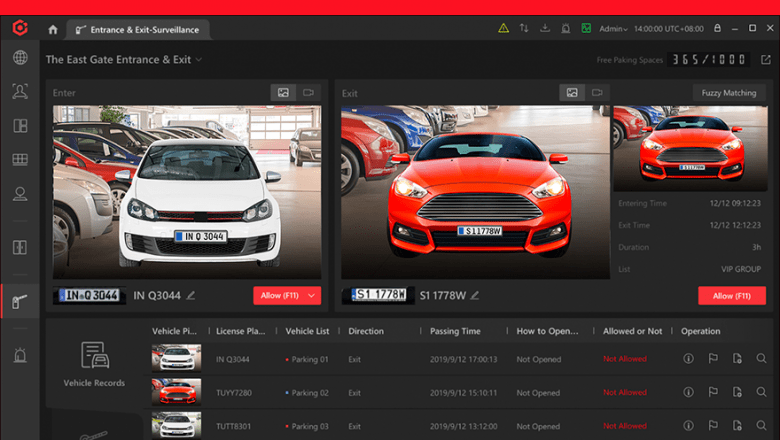Screen dimensions: 780x440
Task: Open the Vehicle Records tab
Action: pos(94,365)
